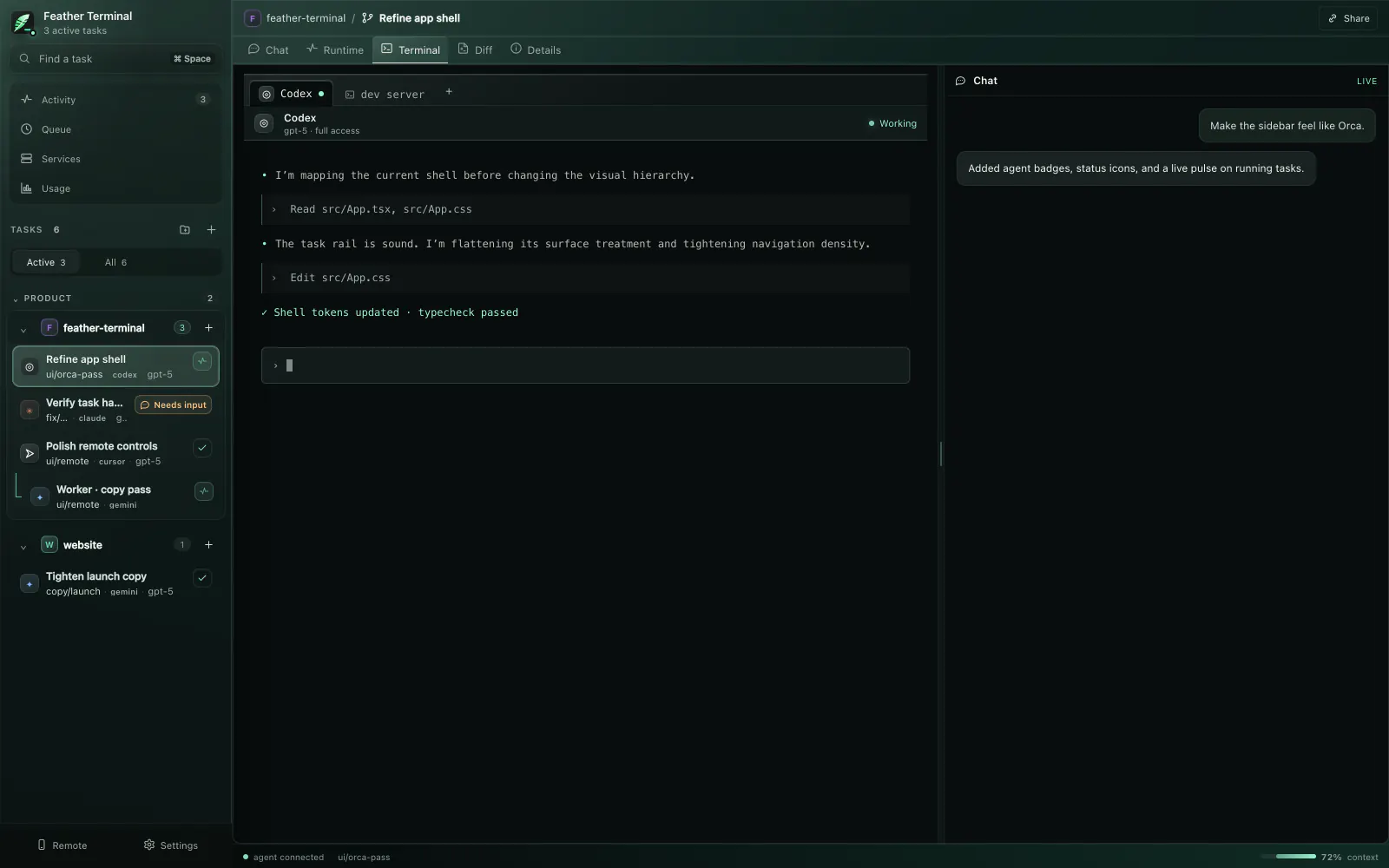
Task: Click 'Make the sidebar feel like Orca.' message
Action: point(1287,126)
